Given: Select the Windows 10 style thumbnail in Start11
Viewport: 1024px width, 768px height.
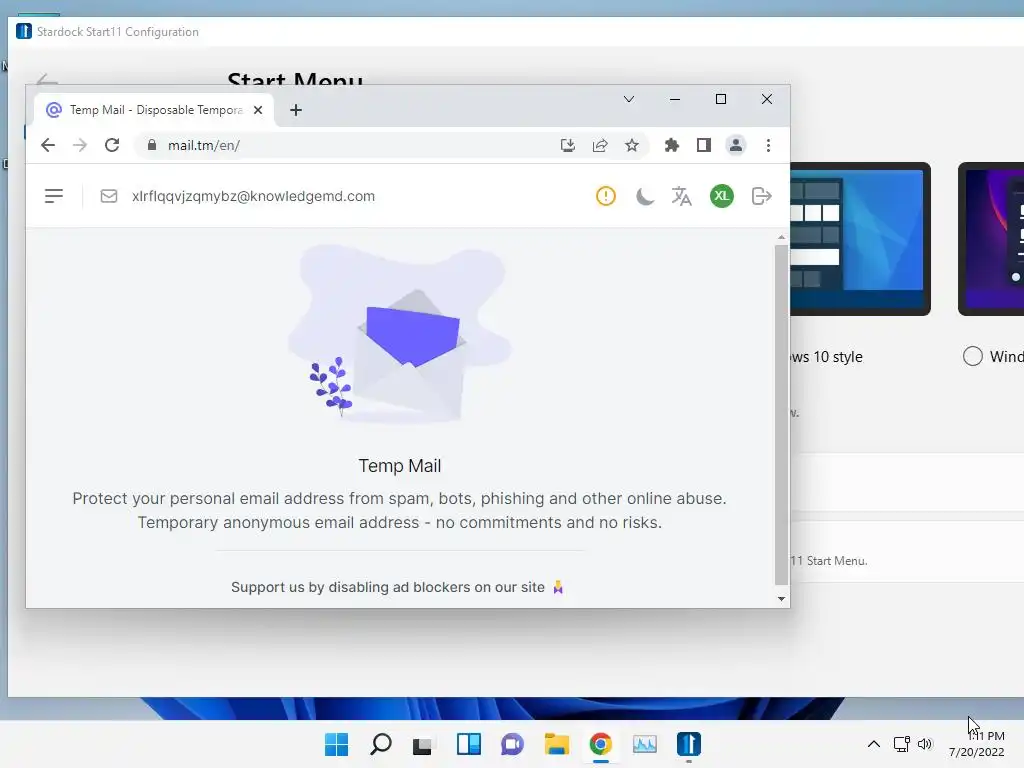Looking at the screenshot, I should point(860,239).
